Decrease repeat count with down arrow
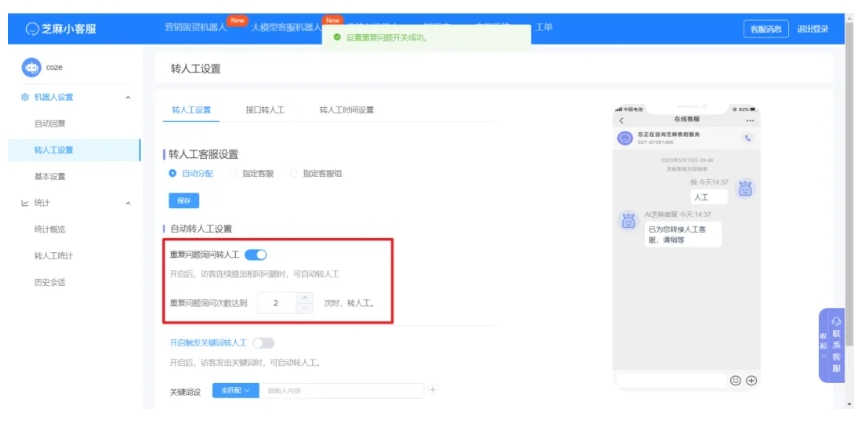The image size is (861, 431). click(x=305, y=308)
